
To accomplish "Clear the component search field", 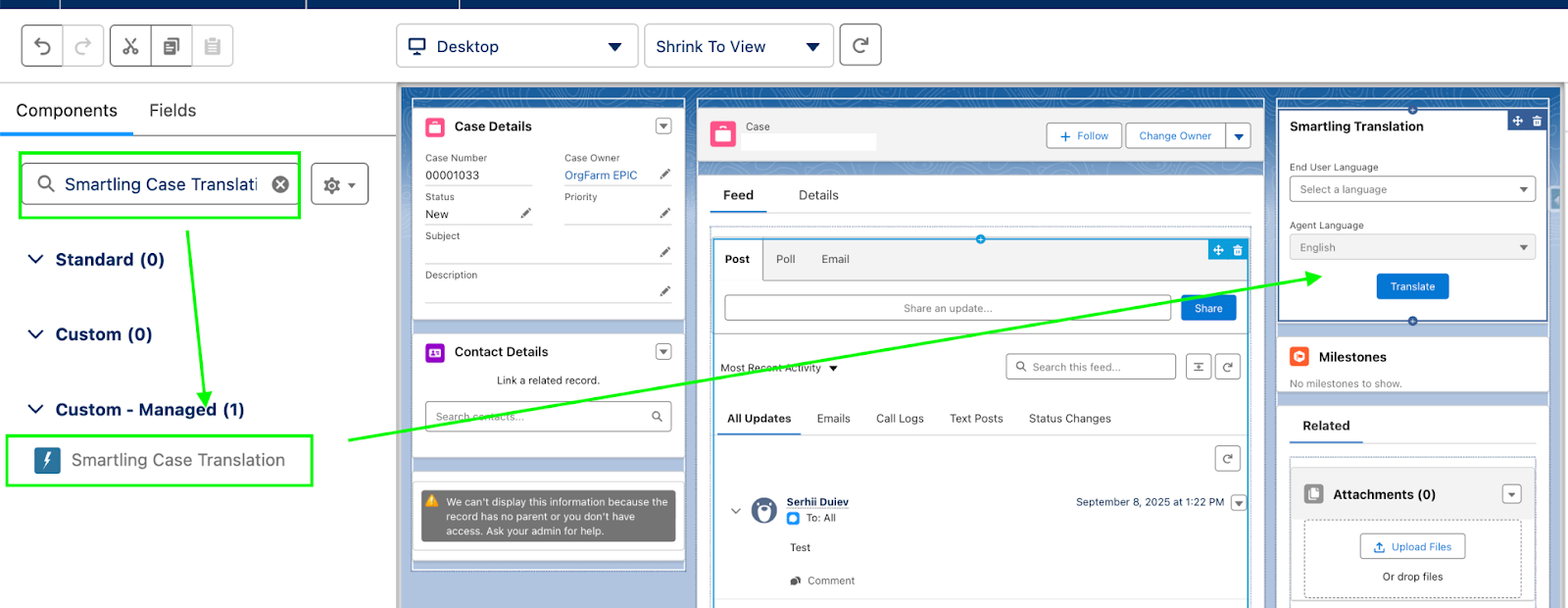I will point(280,184).
